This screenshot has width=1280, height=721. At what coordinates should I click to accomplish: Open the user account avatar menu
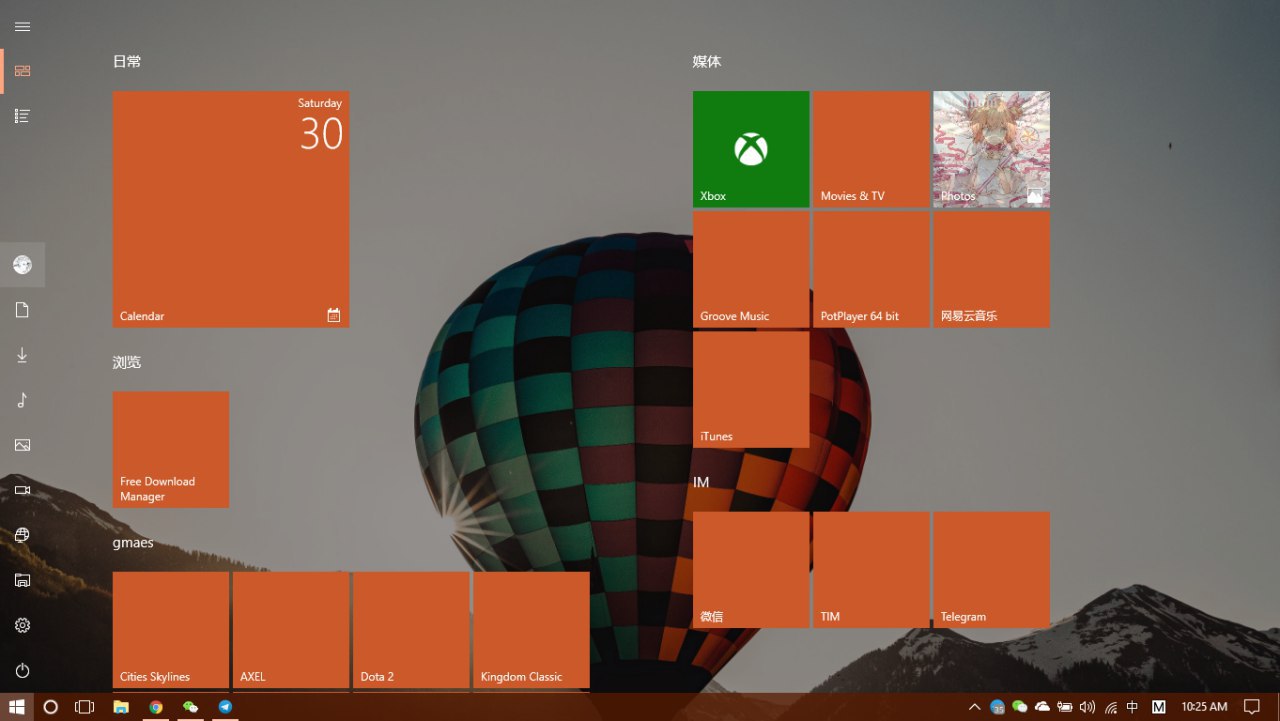[x=22, y=265]
